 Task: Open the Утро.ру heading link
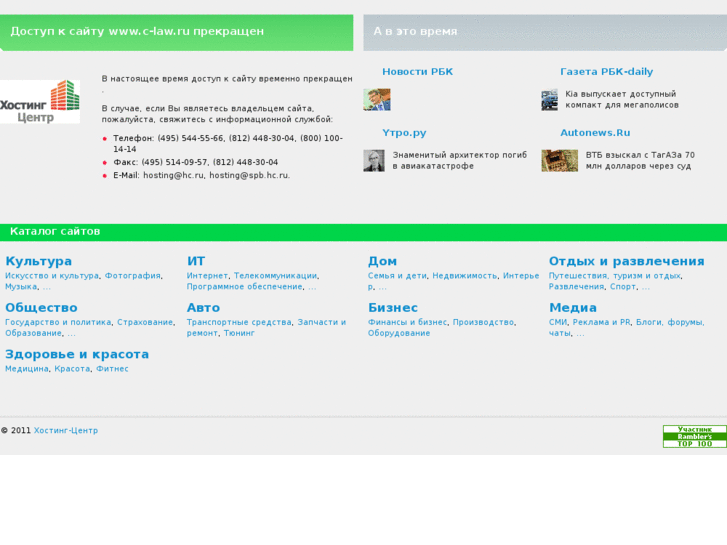(404, 133)
